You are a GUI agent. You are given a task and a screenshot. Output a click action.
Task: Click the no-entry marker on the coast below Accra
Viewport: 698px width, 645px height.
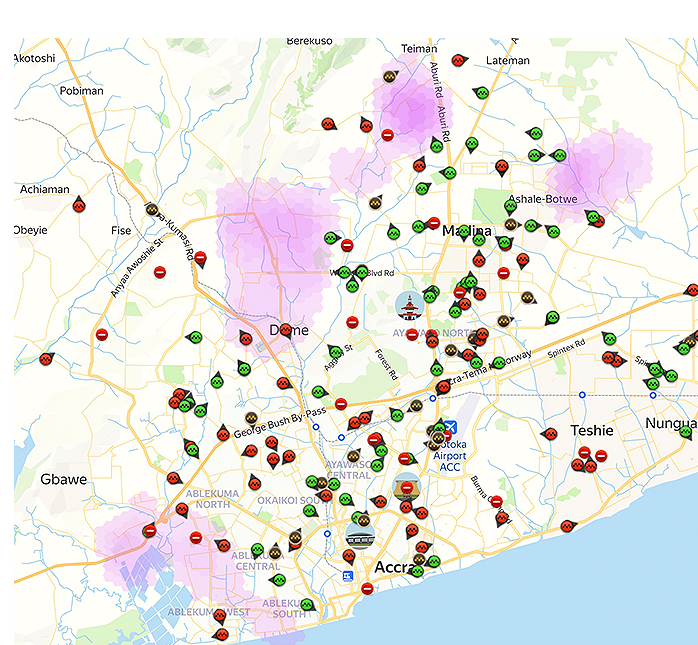[367, 589]
